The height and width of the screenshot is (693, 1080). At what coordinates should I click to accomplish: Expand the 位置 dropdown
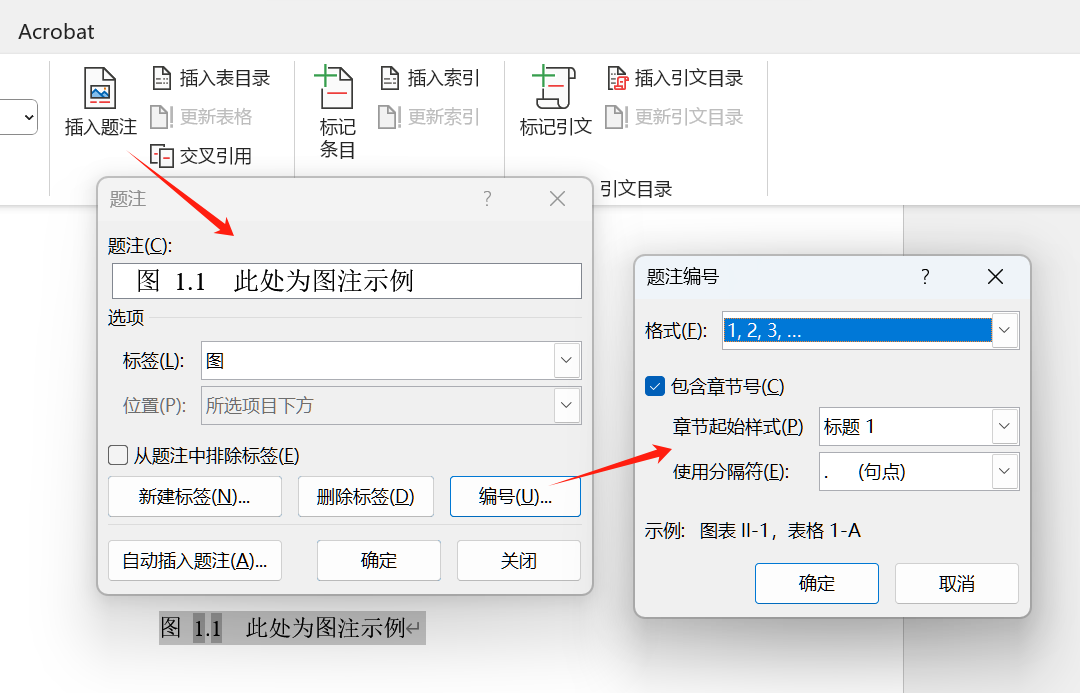(x=566, y=405)
